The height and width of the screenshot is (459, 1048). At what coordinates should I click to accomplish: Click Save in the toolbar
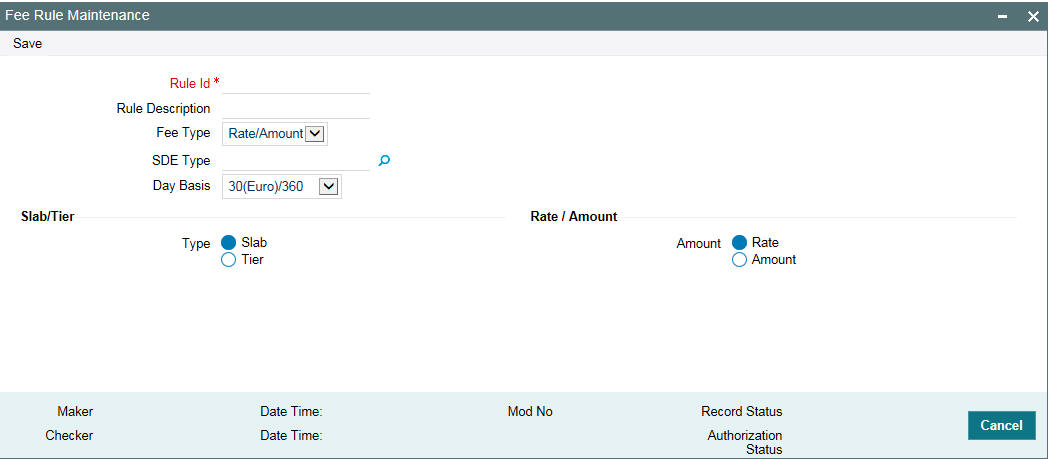click(x=27, y=43)
